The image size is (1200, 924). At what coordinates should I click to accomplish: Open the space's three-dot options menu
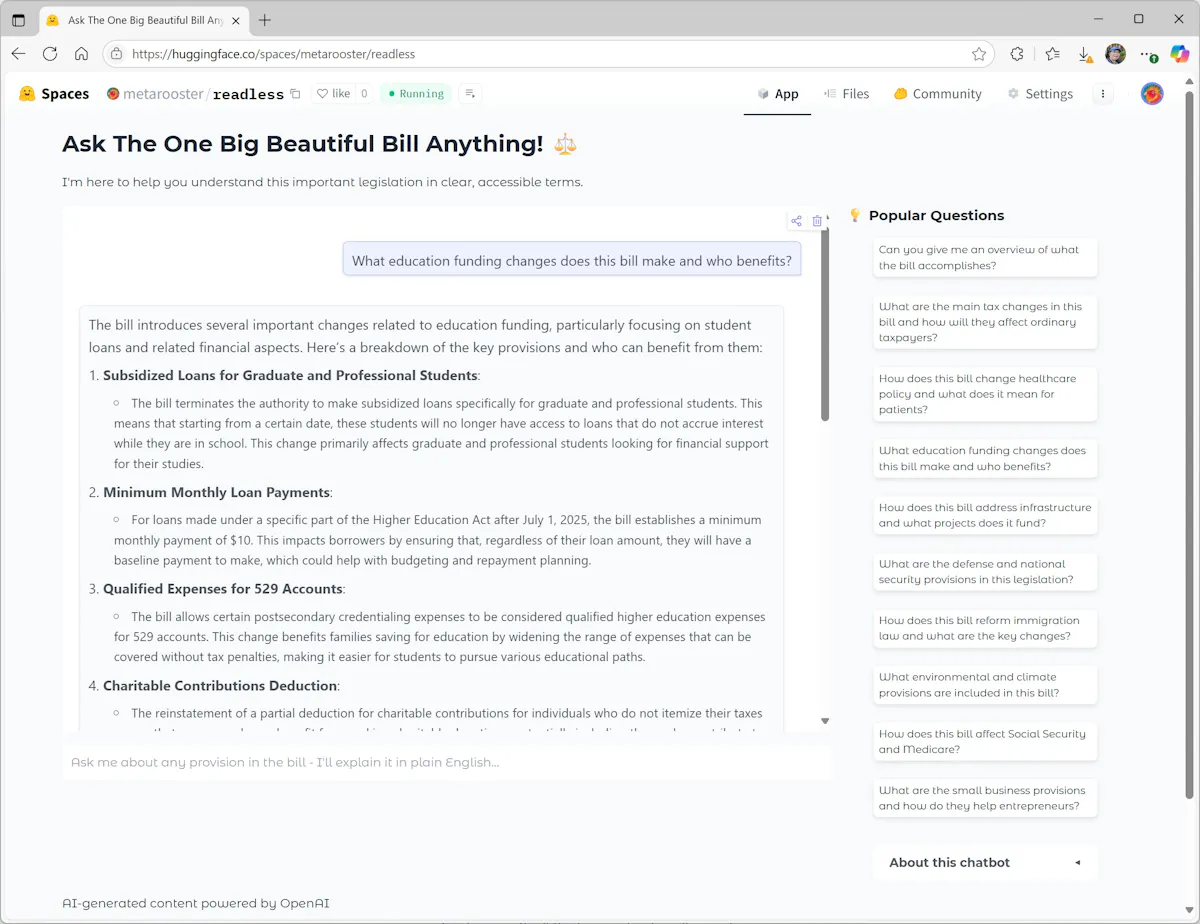(1103, 94)
